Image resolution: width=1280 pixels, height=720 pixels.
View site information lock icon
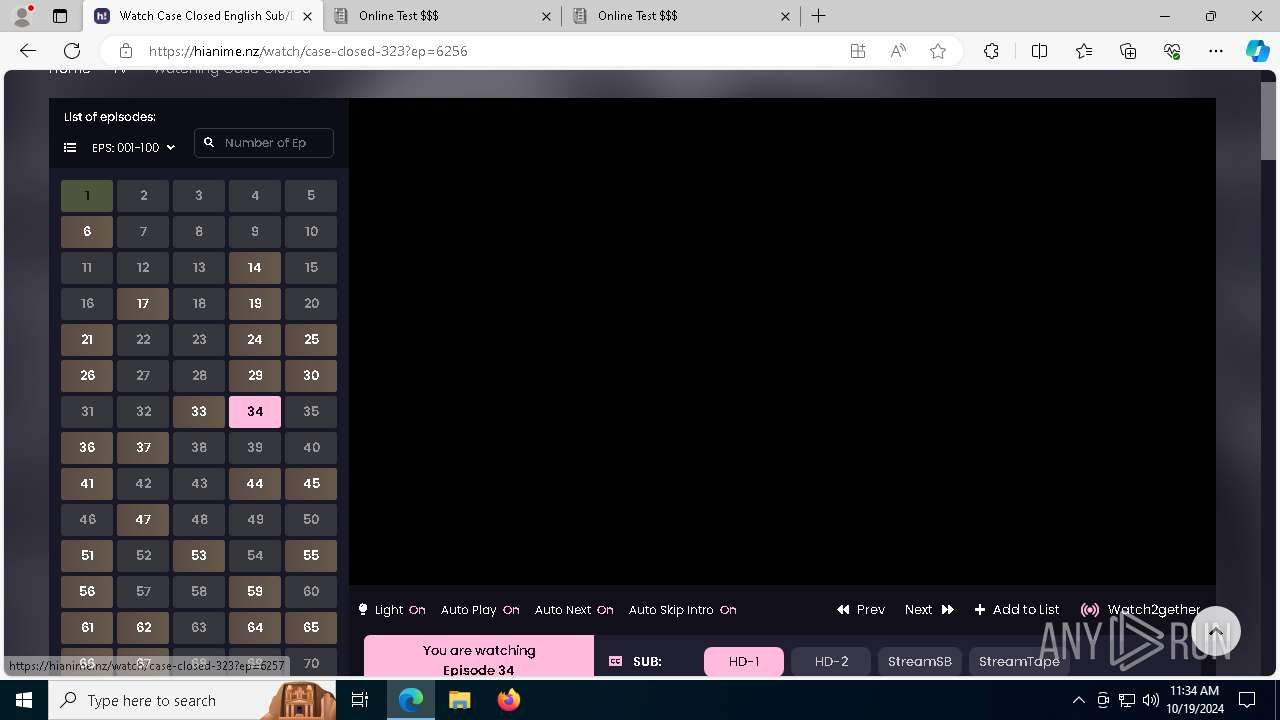point(126,51)
